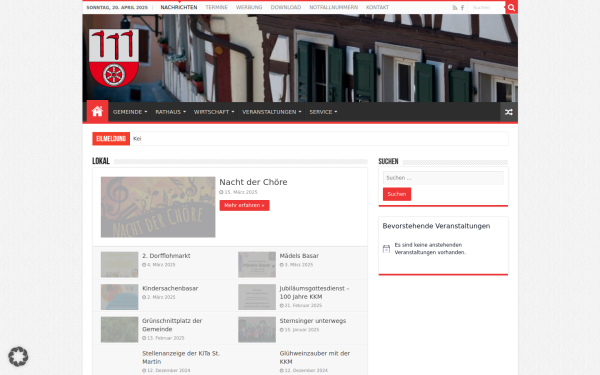
Task: Click the red magnifier search icon
Action: coord(511,7)
